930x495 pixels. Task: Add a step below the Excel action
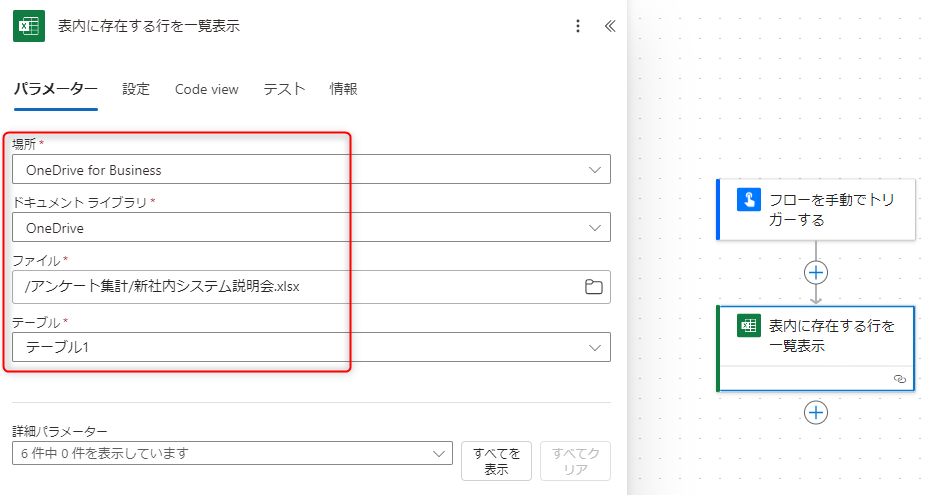click(x=816, y=413)
